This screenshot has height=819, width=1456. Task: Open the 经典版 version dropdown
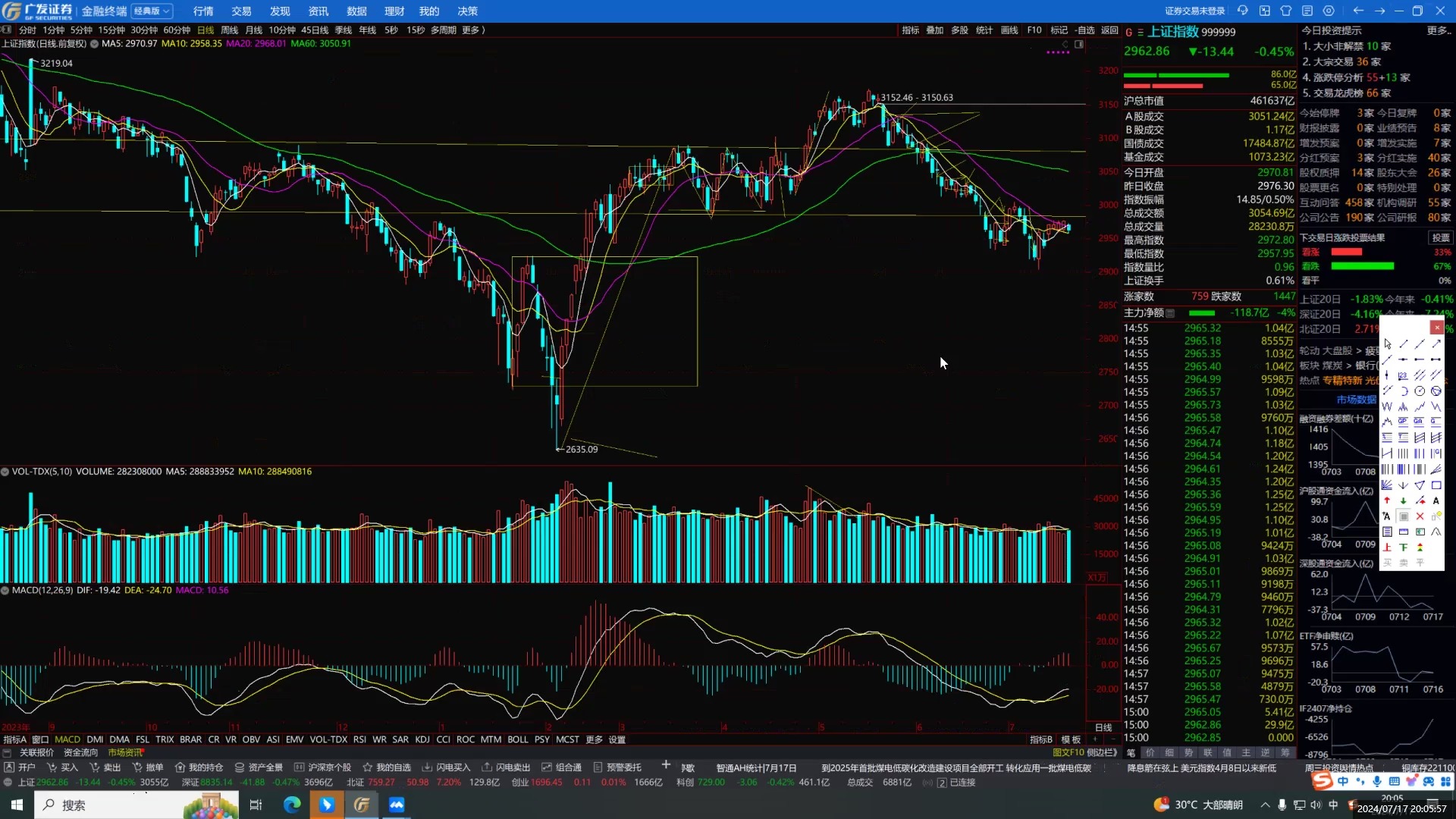[x=152, y=11]
